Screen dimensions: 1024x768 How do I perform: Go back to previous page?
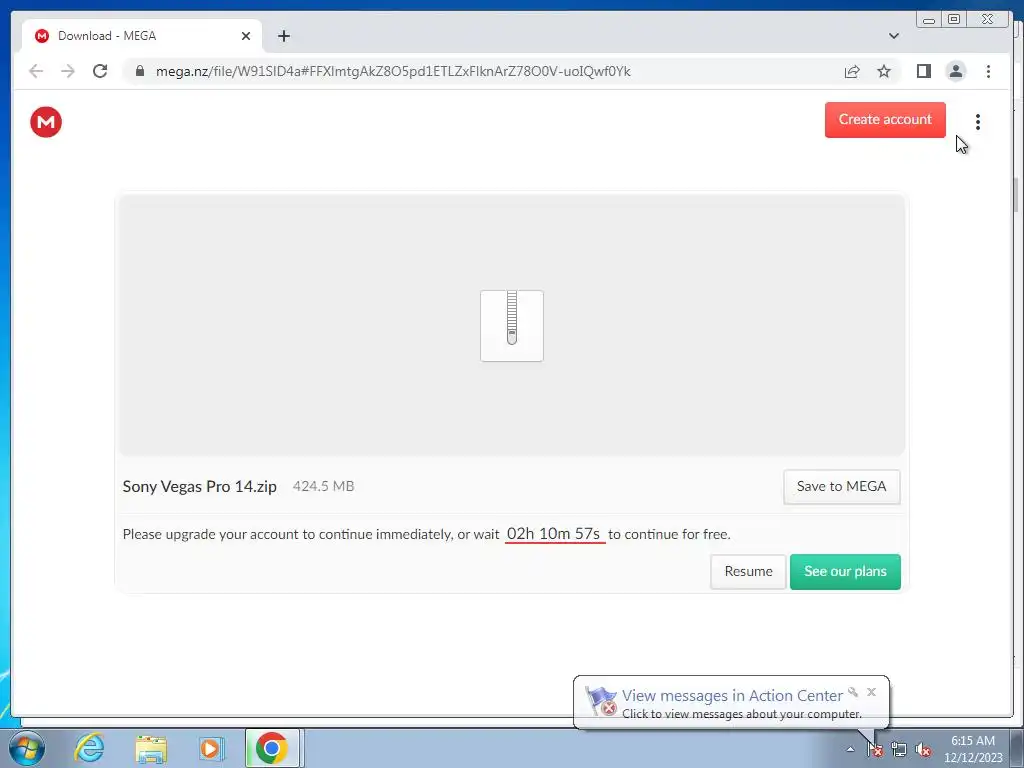click(36, 71)
